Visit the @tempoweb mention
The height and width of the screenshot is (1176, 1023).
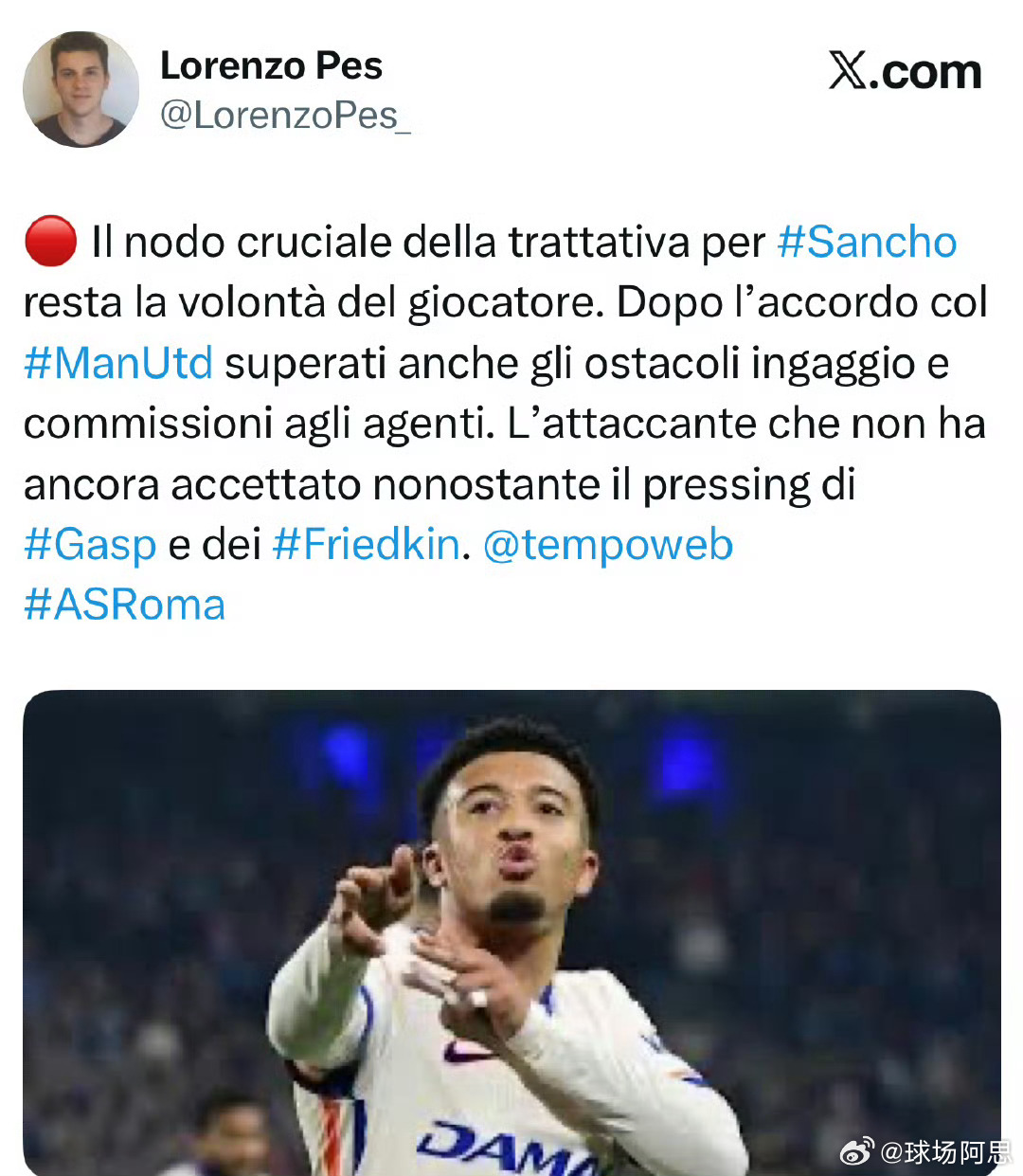[608, 545]
